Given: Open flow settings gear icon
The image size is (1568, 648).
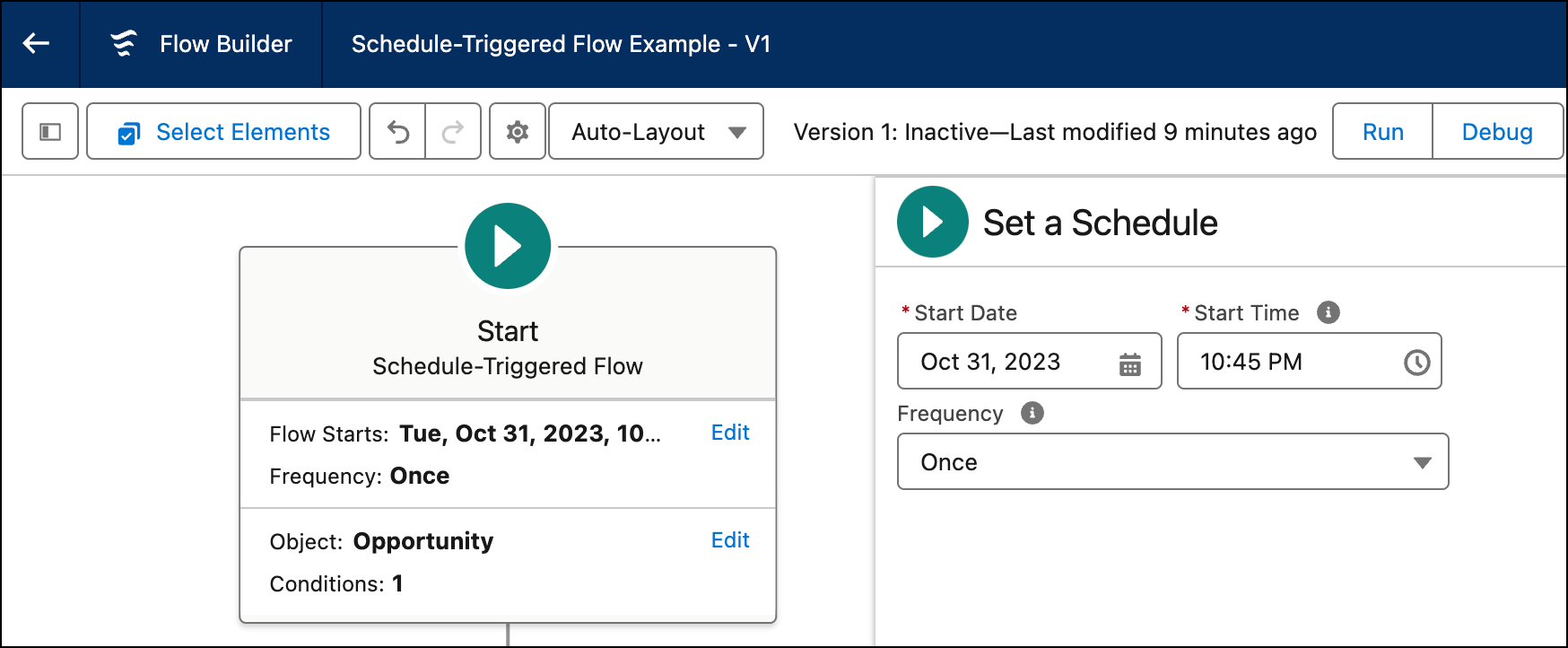Looking at the screenshot, I should pyautogui.click(x=518, y=132).
